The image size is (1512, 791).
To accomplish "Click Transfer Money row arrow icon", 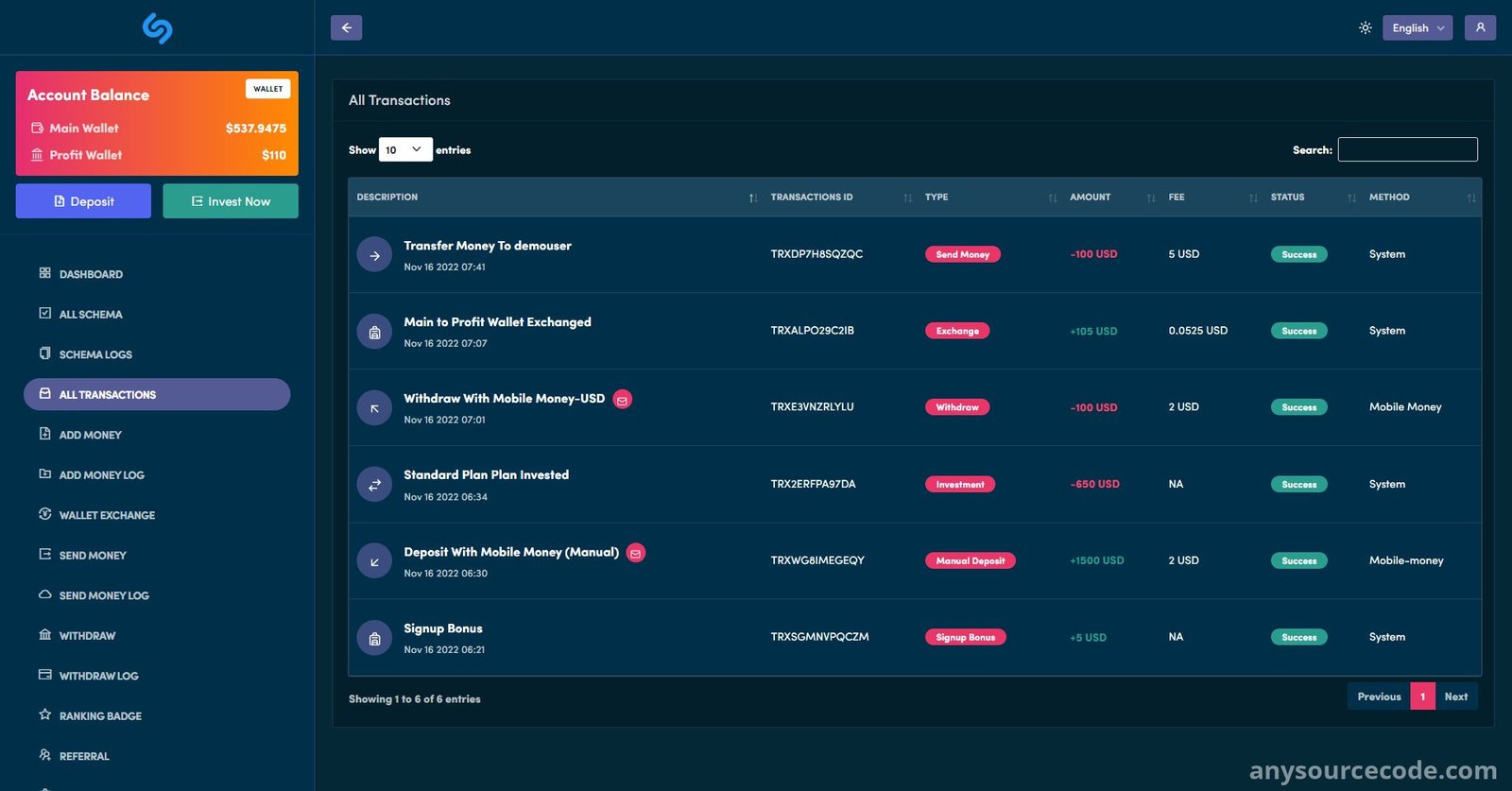I will 374,255.
